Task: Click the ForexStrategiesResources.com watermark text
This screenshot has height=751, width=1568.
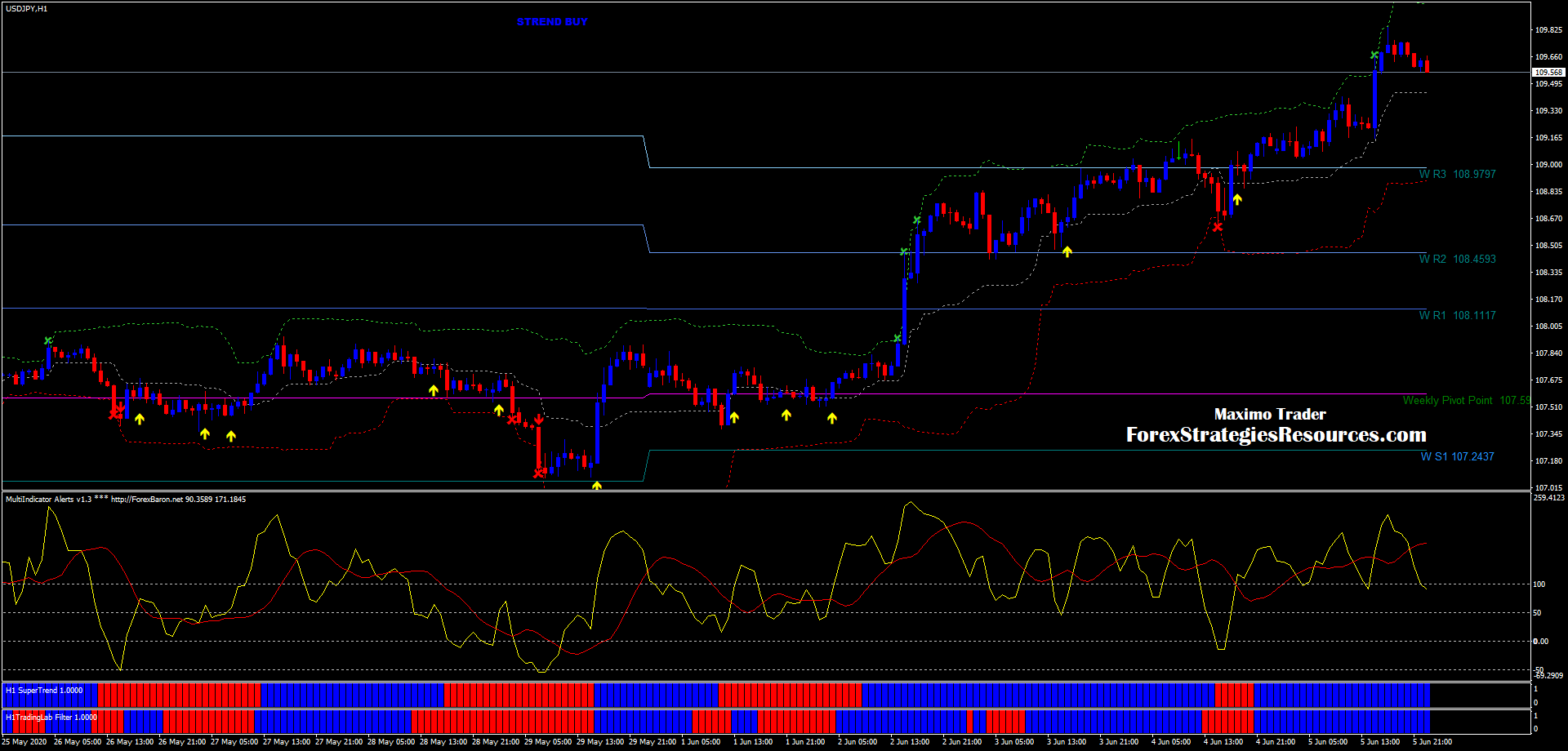Action: 1275,435
